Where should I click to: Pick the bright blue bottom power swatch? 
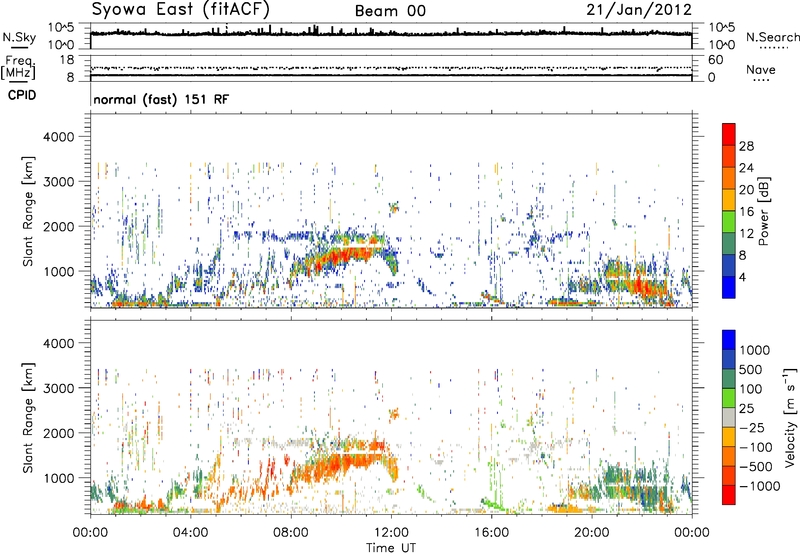[729, 287]
